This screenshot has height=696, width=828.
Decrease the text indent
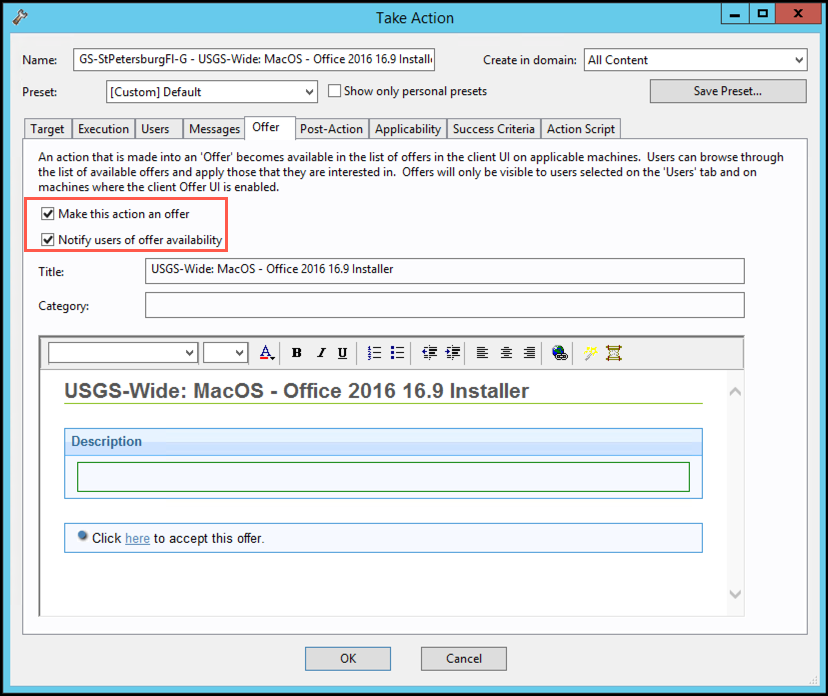pyautogui.click(x=429, y=353)
